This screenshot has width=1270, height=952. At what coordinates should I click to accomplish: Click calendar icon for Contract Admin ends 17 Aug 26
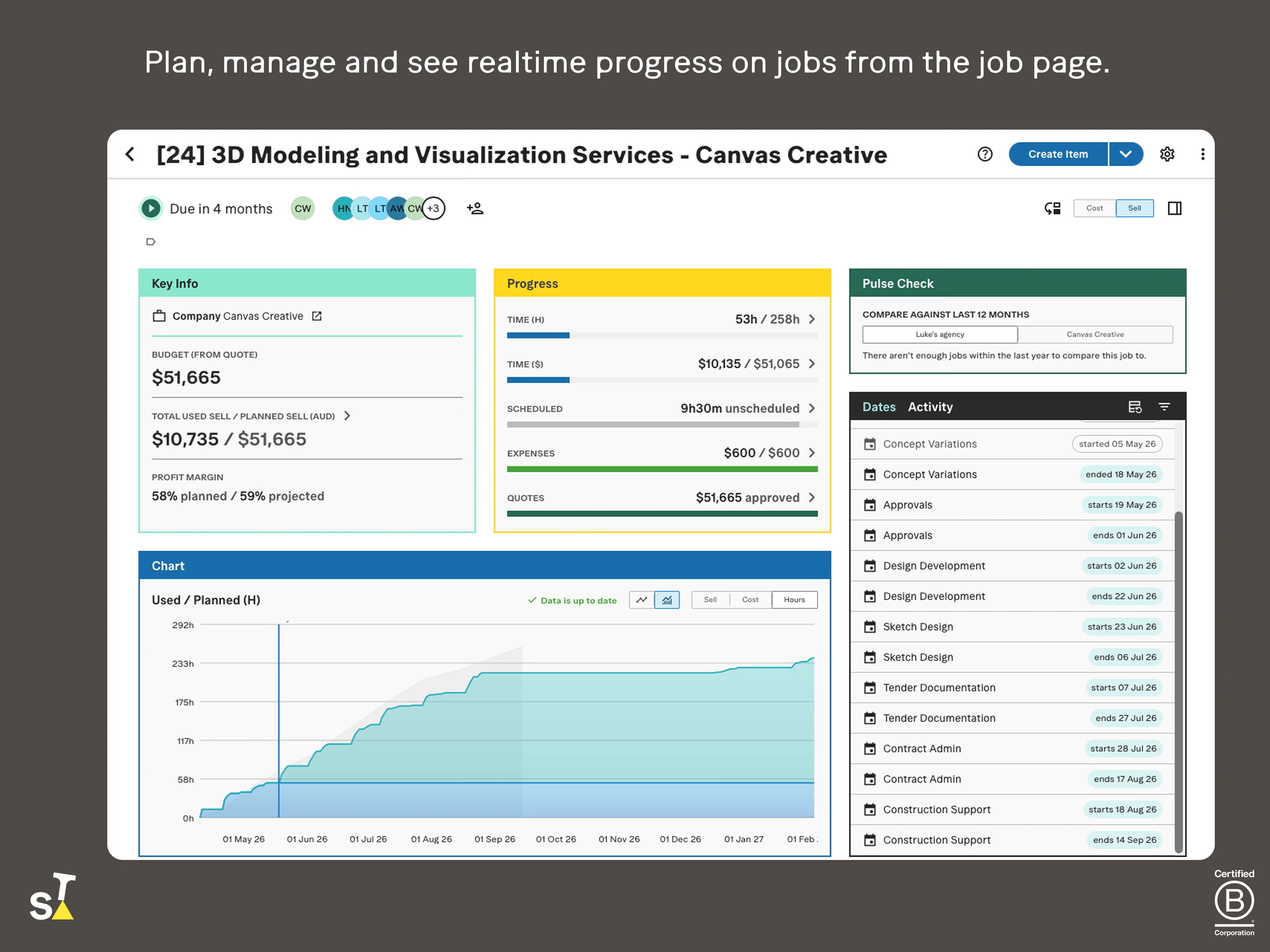tap(870, 779)
